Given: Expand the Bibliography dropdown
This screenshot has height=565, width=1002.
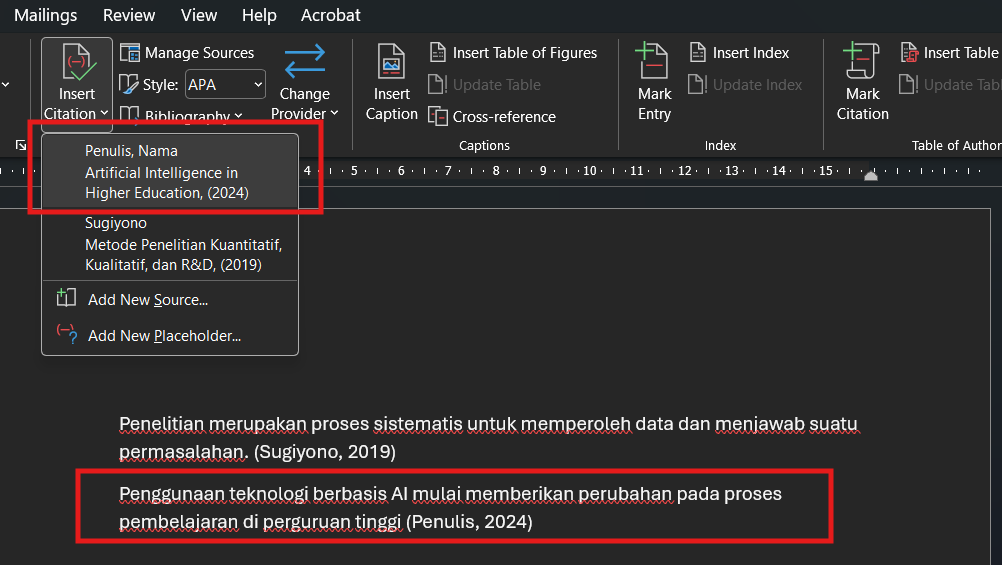Looking at the screenshot, I should [x=181, y=116].
